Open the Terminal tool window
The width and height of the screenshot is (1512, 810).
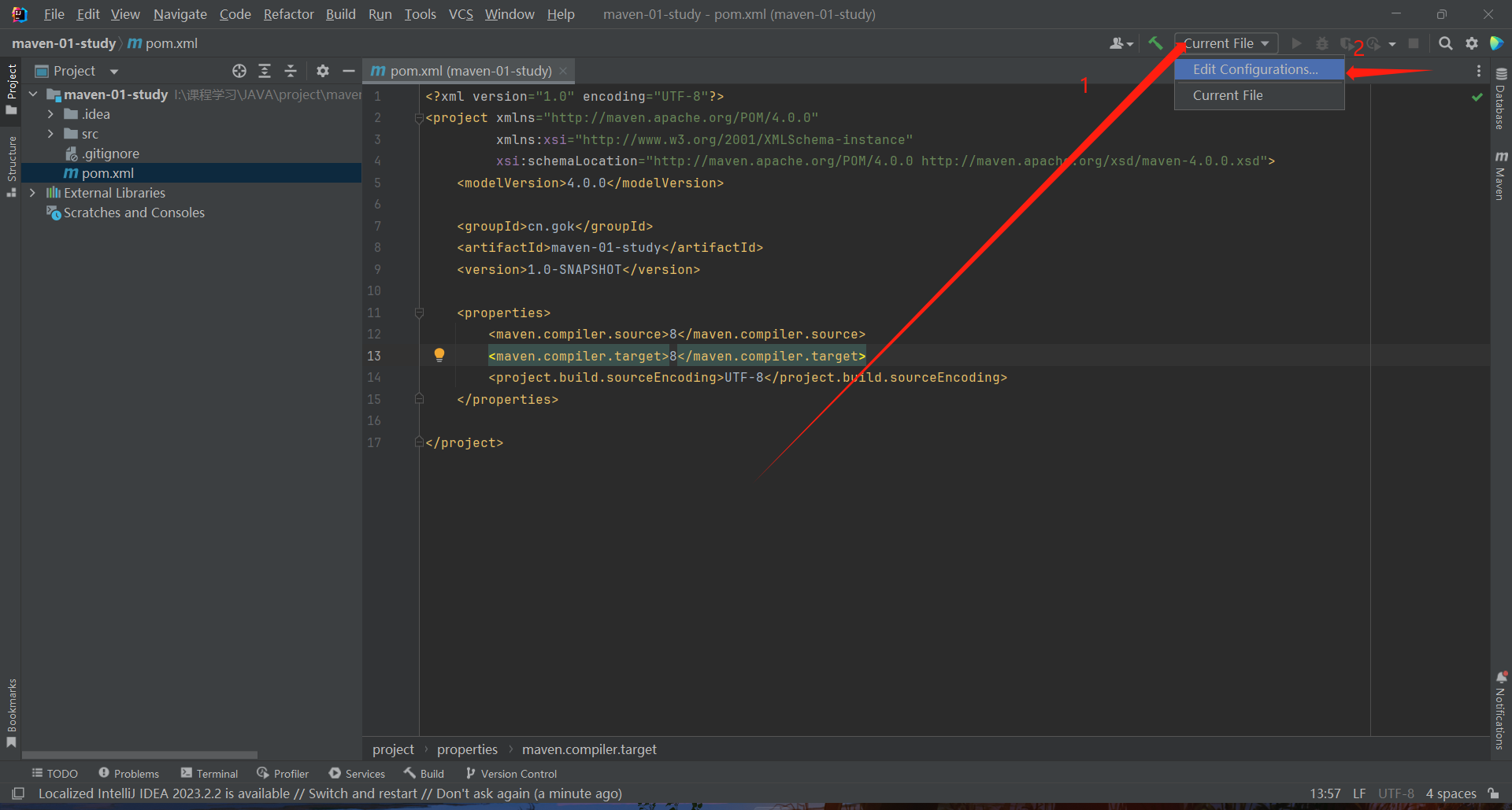point(209,774)
